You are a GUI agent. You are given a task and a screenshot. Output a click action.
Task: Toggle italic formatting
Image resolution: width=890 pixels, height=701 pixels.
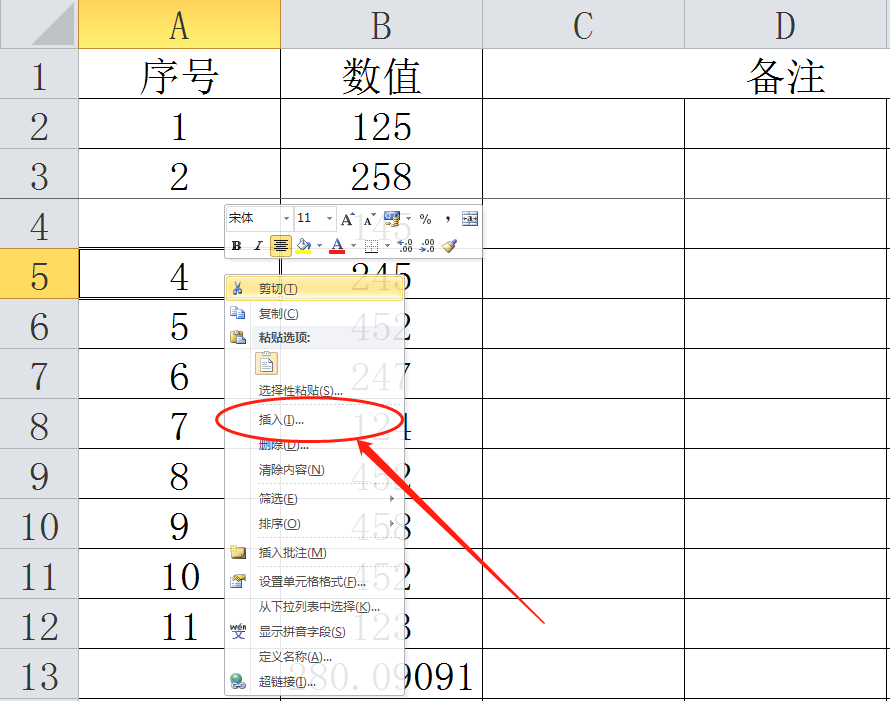(x=258, y=246)
